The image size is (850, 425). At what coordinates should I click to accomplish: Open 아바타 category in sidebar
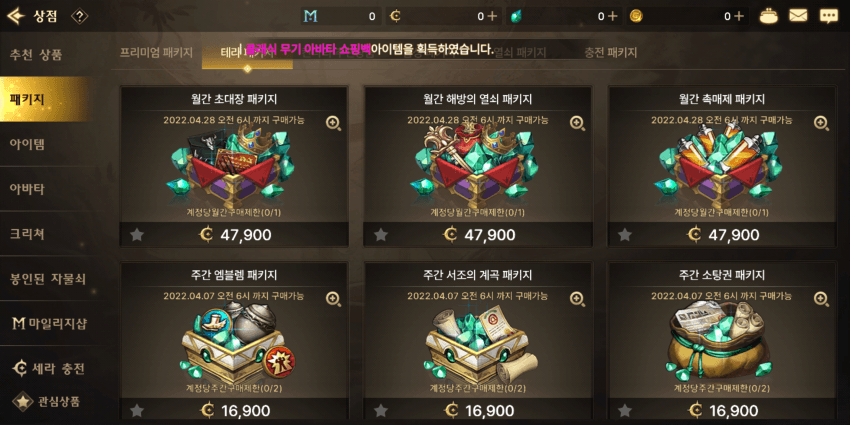click(x=27, y=189)
